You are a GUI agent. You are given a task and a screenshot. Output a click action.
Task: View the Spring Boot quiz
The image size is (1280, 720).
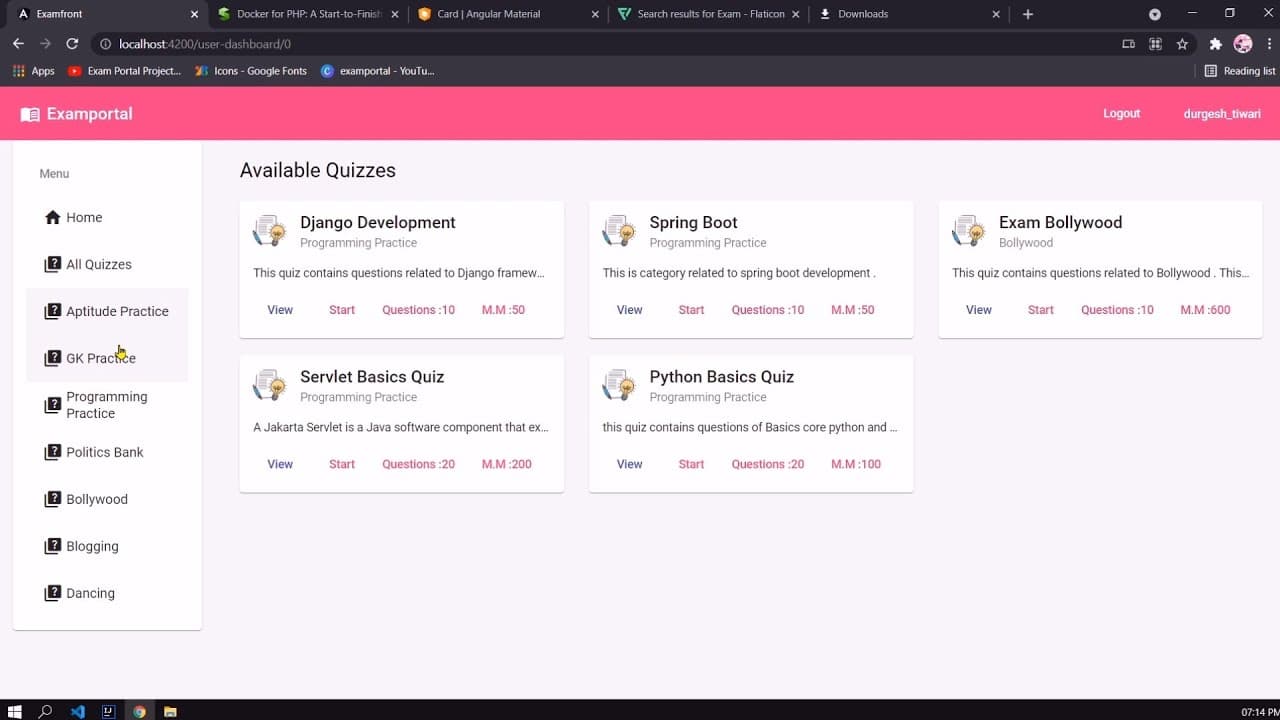tap(630, 310)
